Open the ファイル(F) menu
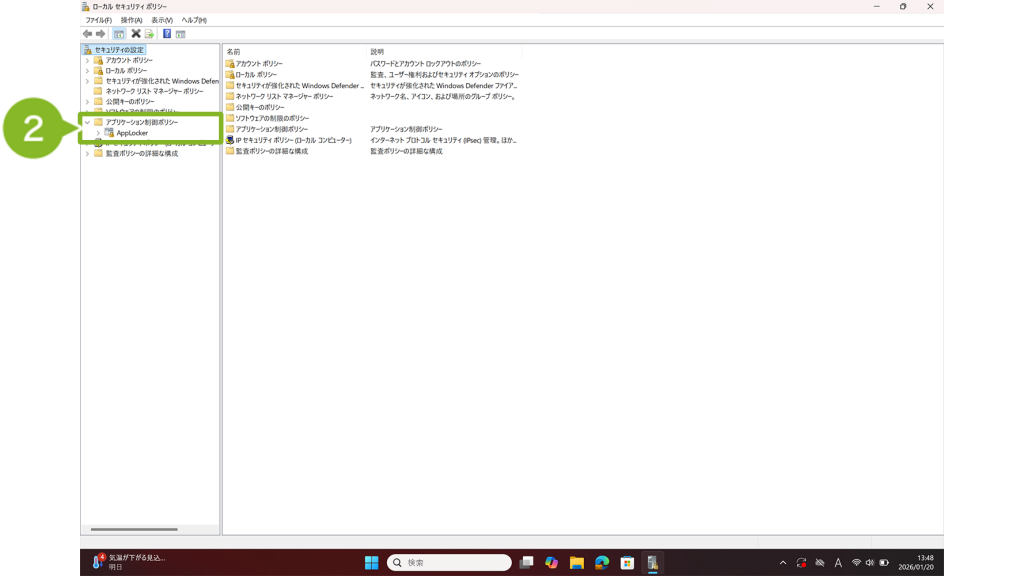Image resolution: width=1024 pixels, height=576 pixels. point(98,20)
